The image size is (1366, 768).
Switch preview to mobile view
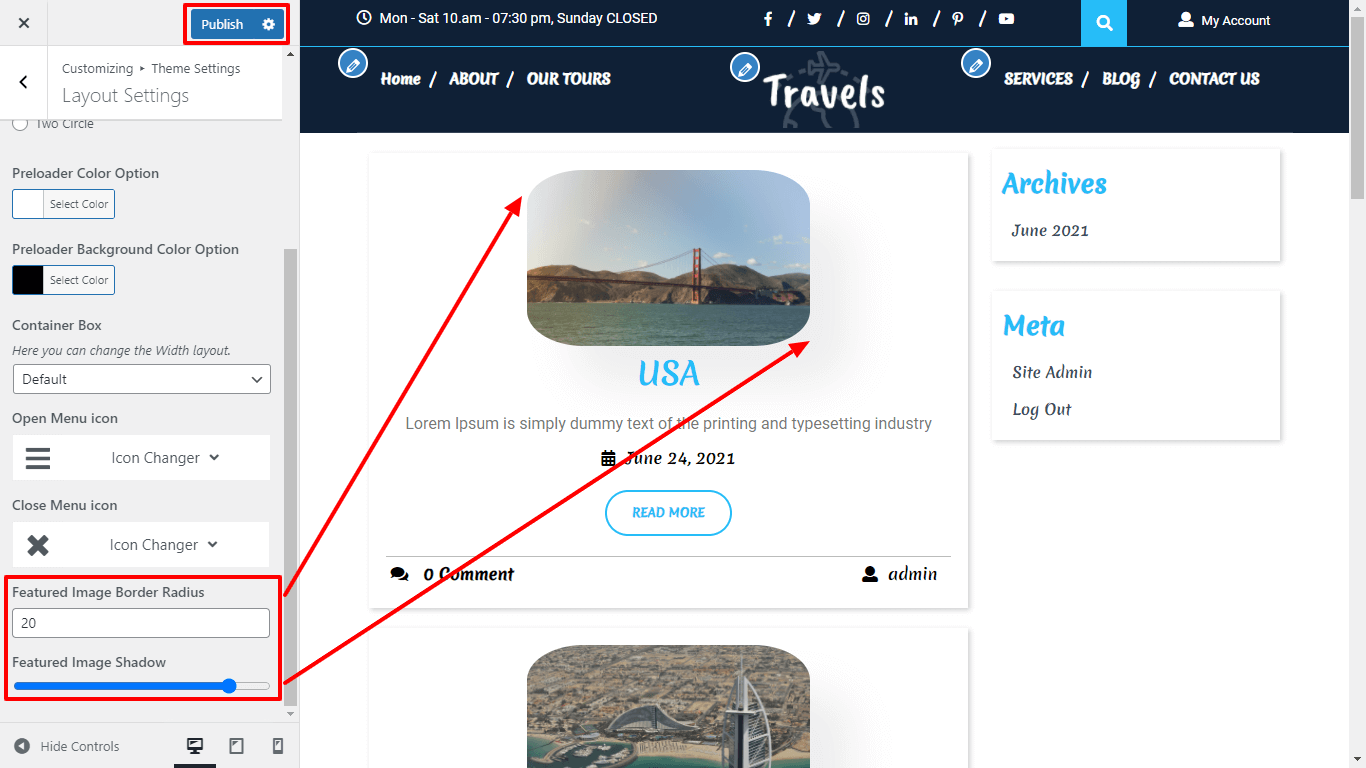278,745
